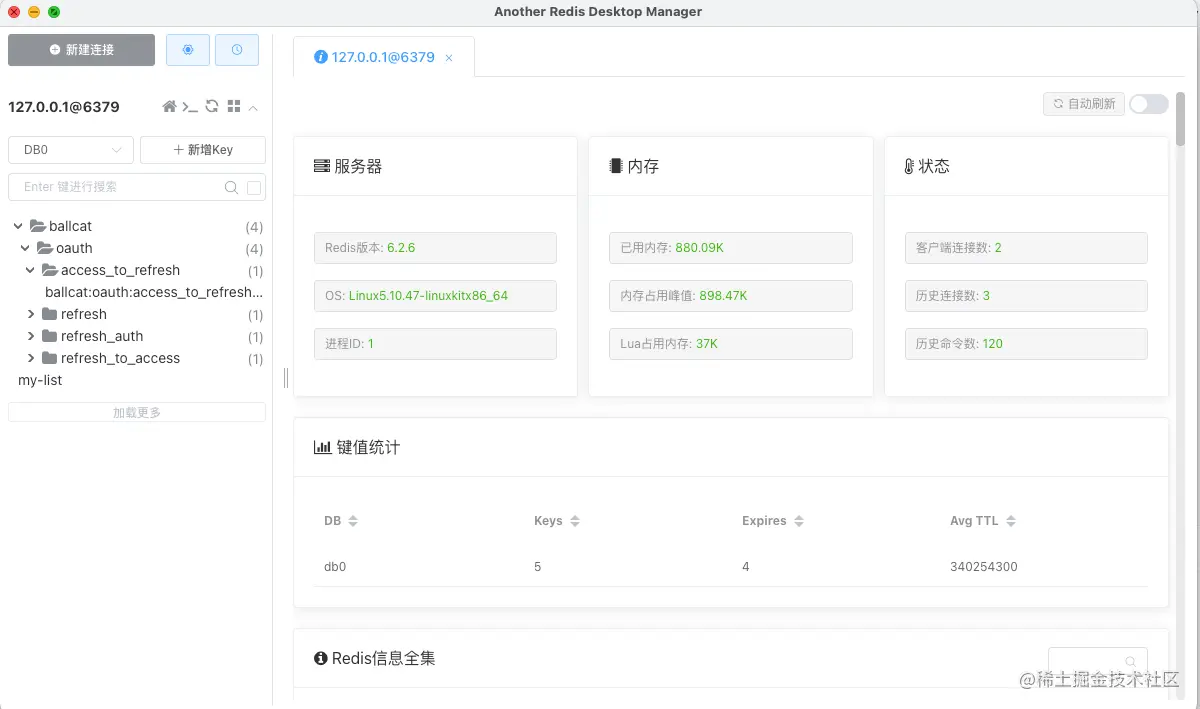Click the Lua占用内存: 37K tag
The width and height of the screenshot is (1200, 709).
point(731,344)
